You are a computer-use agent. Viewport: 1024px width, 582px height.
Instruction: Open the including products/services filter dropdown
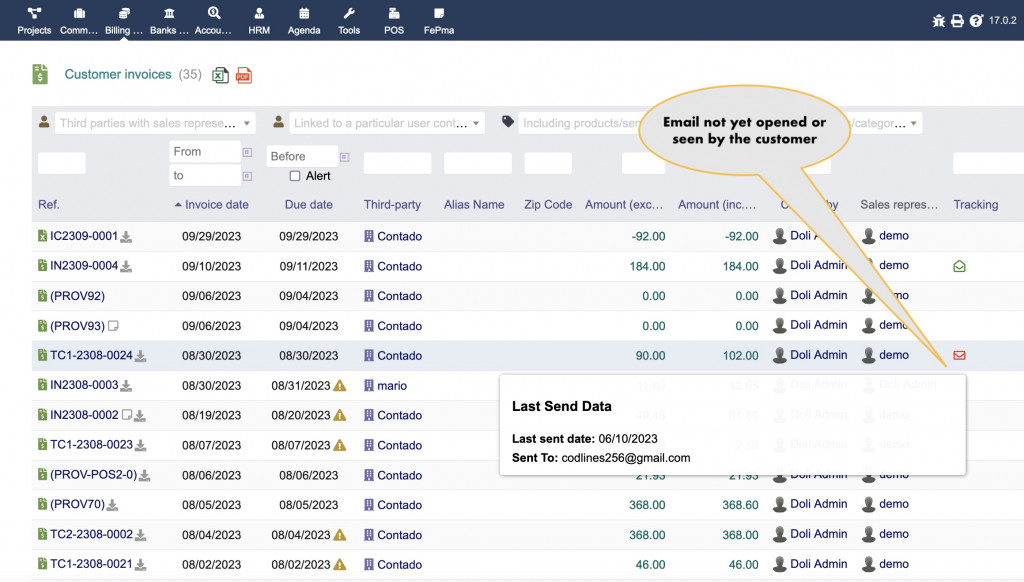(580, 124)
